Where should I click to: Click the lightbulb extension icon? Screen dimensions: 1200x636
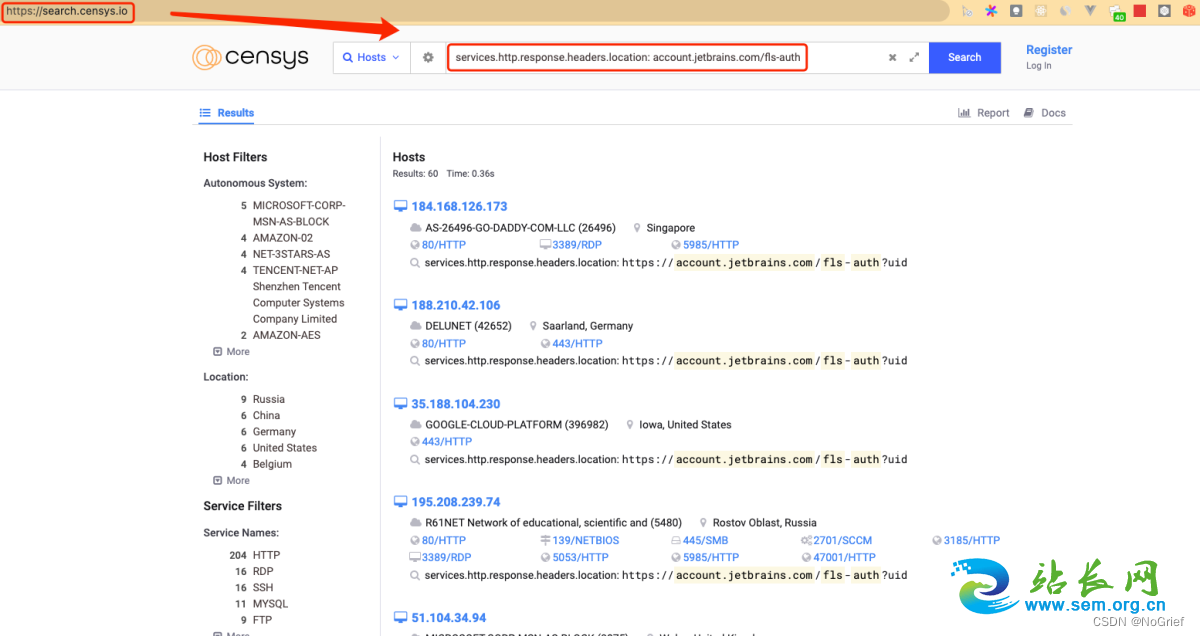tap(1016, 11)
